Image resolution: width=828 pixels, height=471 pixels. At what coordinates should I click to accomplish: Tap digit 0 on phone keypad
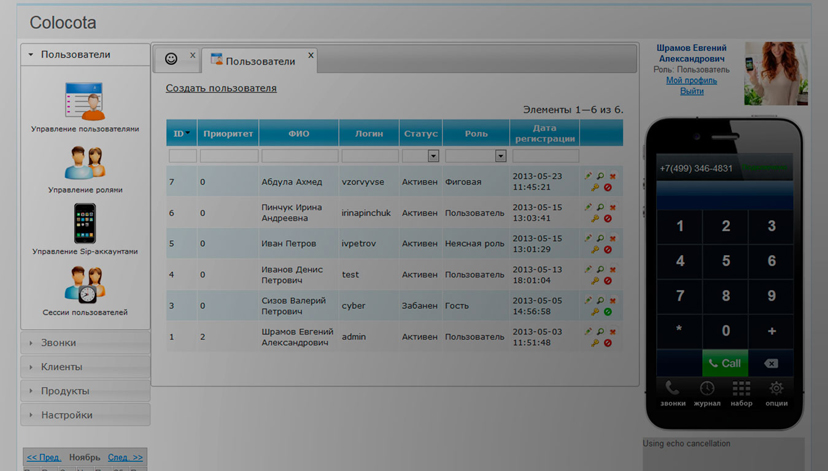(x=726, y=331)
